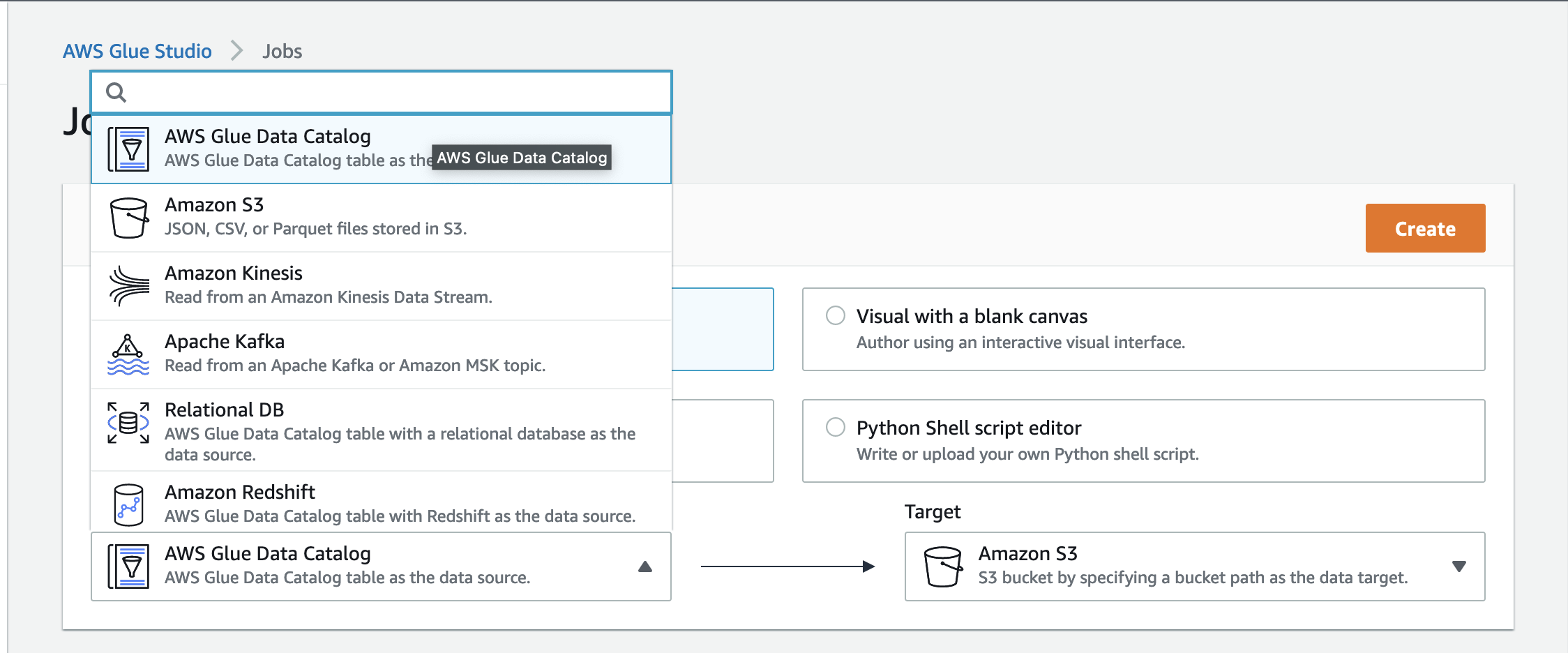Select Visual with a blank canvas radio
Viewport: 1568px width, 653px height.
point(835,315)
